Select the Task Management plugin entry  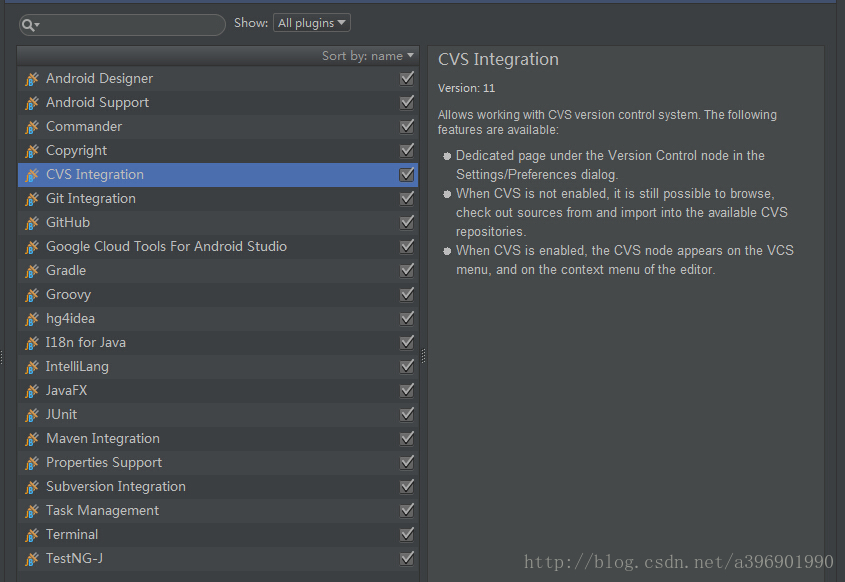point(102,511)
